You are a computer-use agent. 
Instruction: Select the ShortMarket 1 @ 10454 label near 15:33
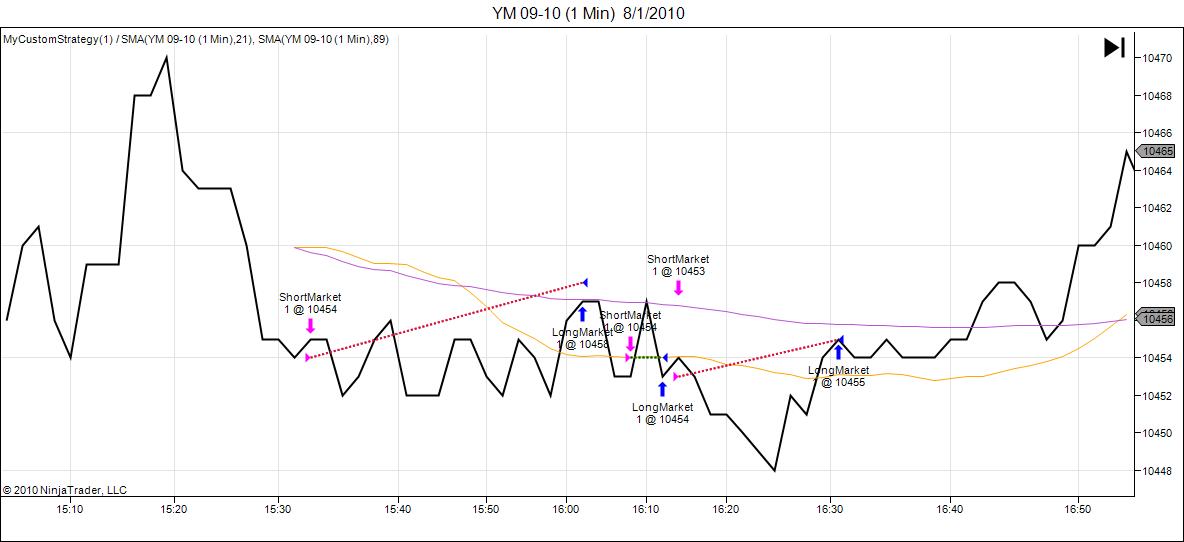click(310, 303)
